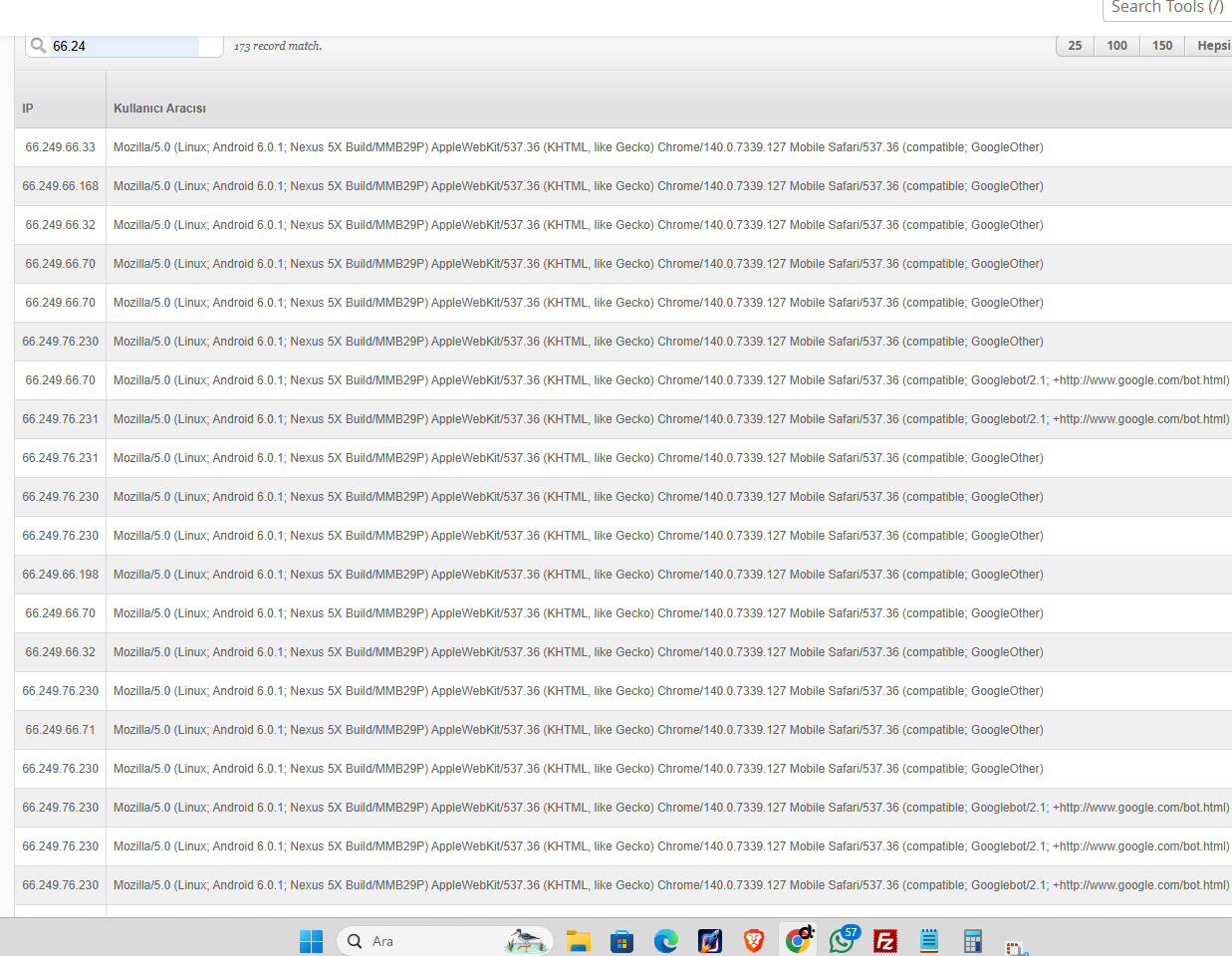
Task: Show 100 records per page
Action: (x=1116, y=46)
